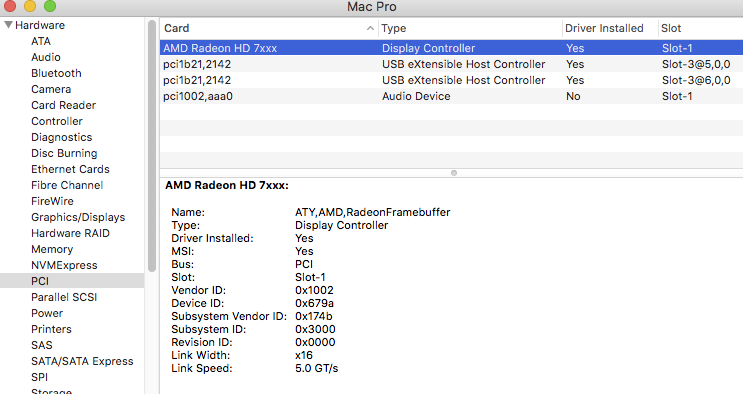The image size is (743, 394).
Task: Select the pci1002,aaa0 Audio Device row
Action: (451, 96)
